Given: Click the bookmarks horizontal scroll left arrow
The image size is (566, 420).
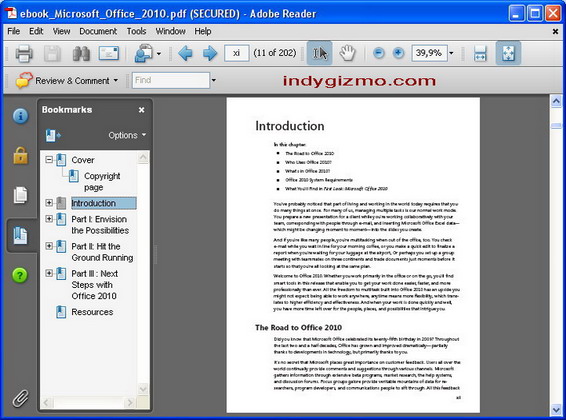Looking at the screenshot, I should pyautogui.click(x=47, y=402).
